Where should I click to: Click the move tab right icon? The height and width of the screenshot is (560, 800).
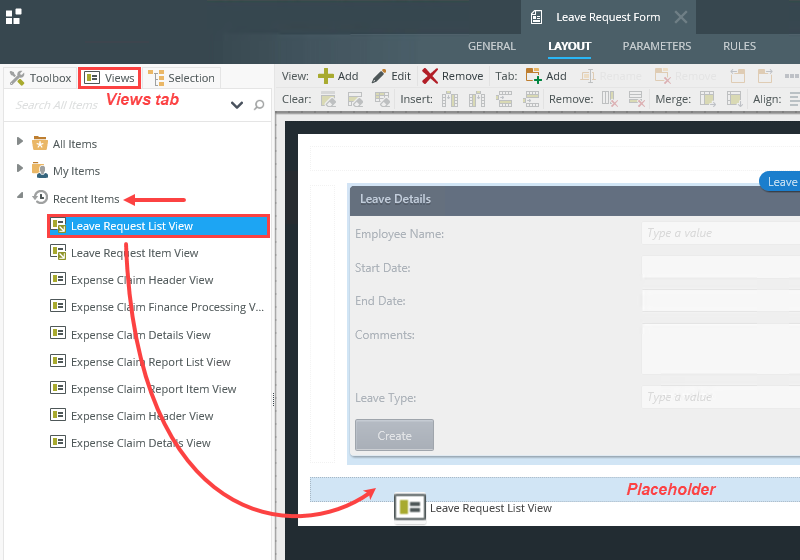(x=765, y=76)
